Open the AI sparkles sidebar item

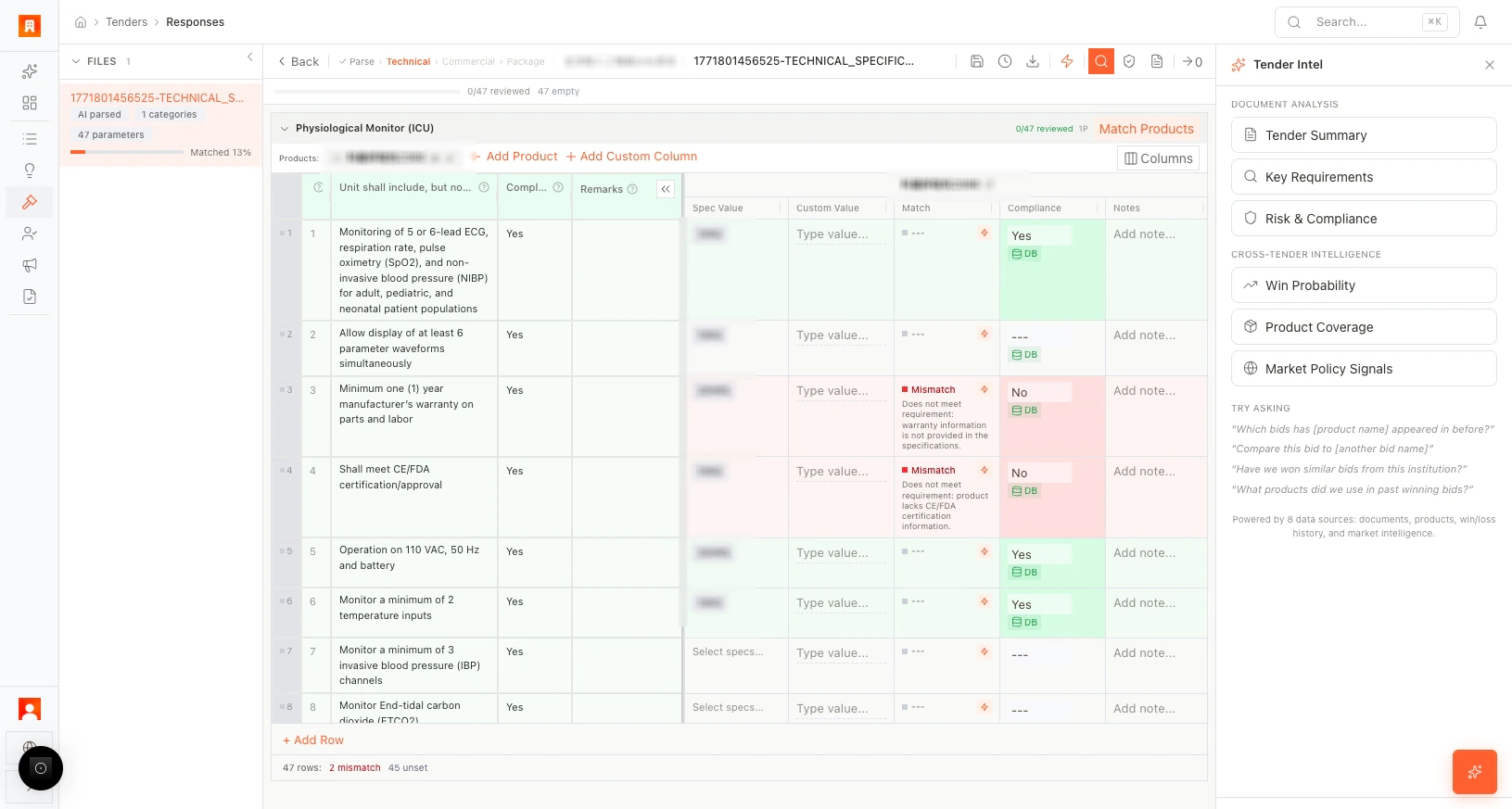pyautogui.click(x=30, y=71)
